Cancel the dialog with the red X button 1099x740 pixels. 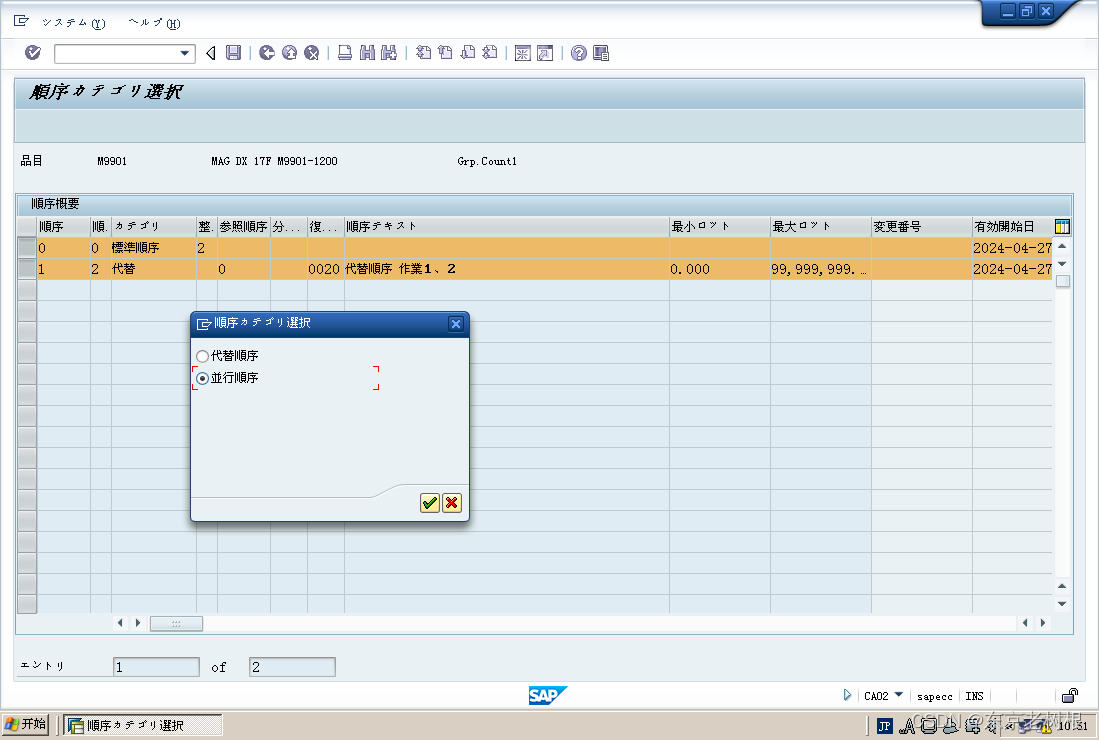click(452, 503)
